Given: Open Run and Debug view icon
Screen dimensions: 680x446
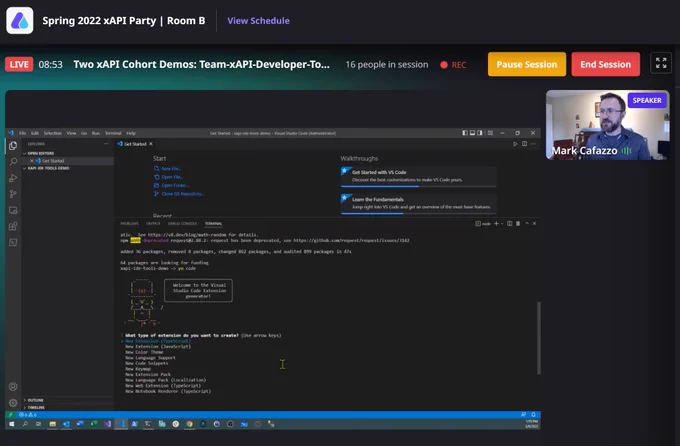Looking at the screenshot, I should [13, 178].
